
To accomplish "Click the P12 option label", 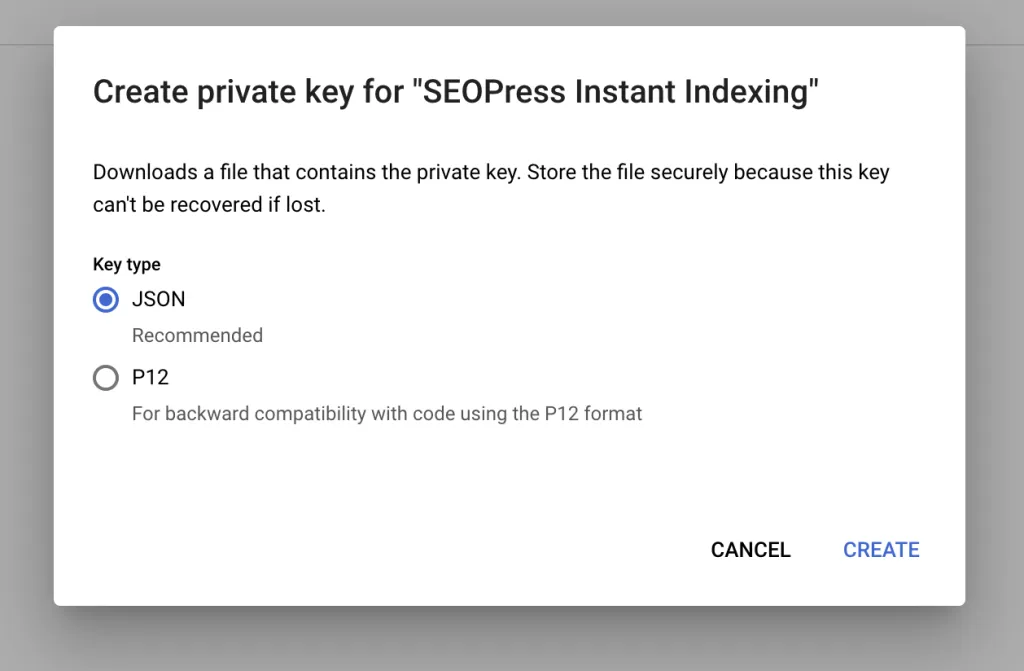I will tap(150, 377).
